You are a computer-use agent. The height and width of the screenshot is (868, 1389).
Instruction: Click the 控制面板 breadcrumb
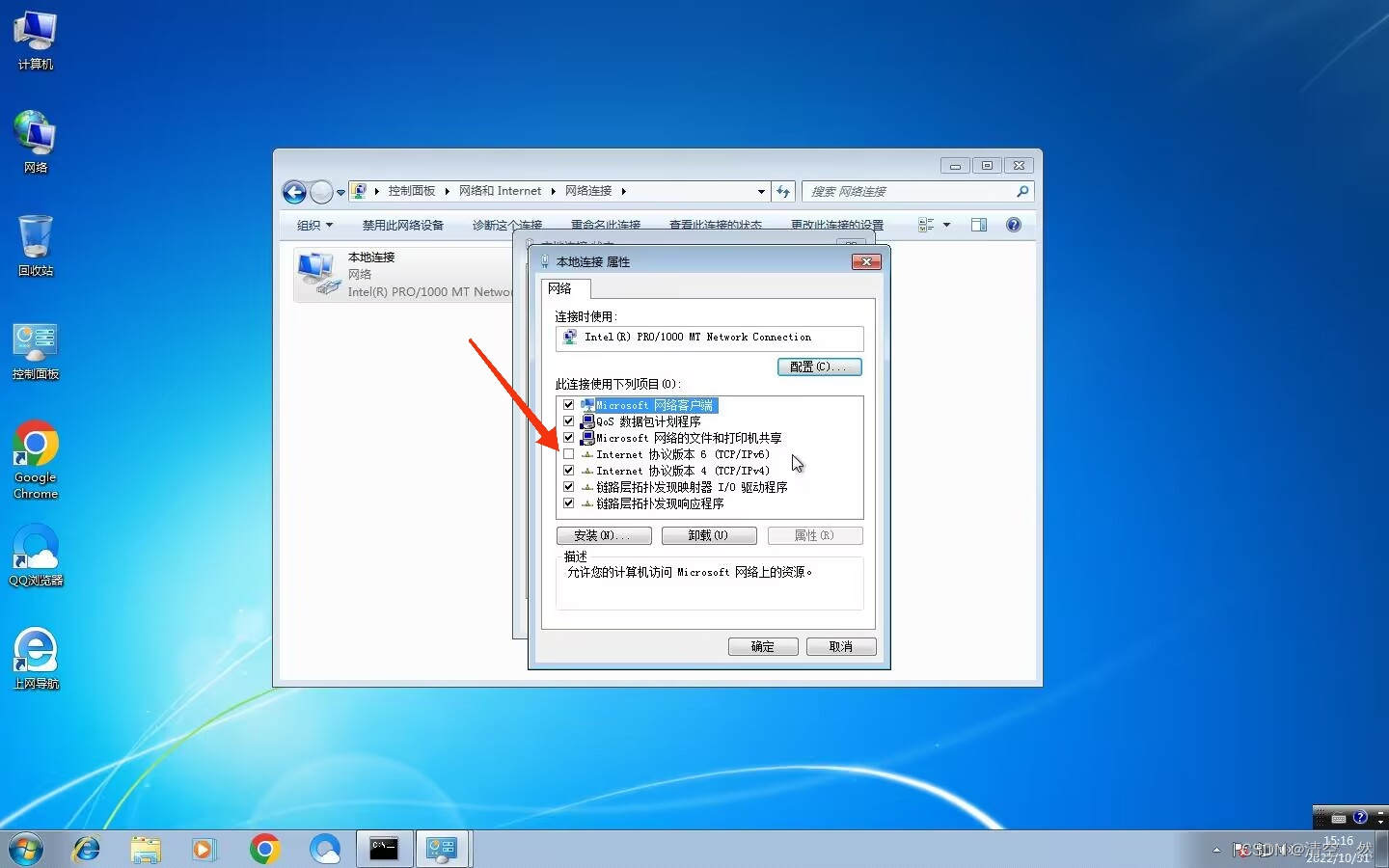coord(412,191)
